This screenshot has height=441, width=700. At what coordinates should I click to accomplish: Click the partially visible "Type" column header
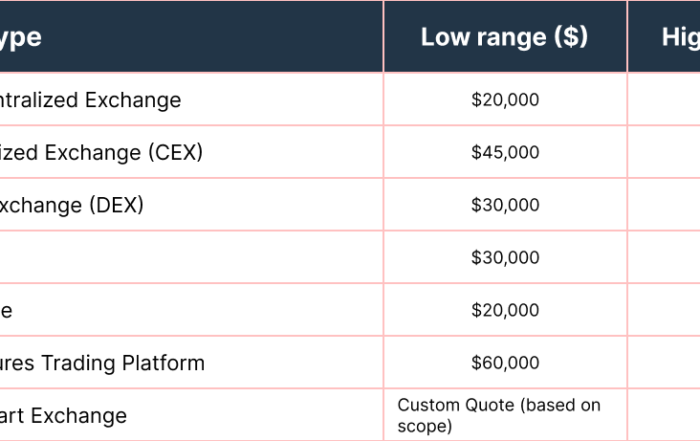[x=21, y=37]
